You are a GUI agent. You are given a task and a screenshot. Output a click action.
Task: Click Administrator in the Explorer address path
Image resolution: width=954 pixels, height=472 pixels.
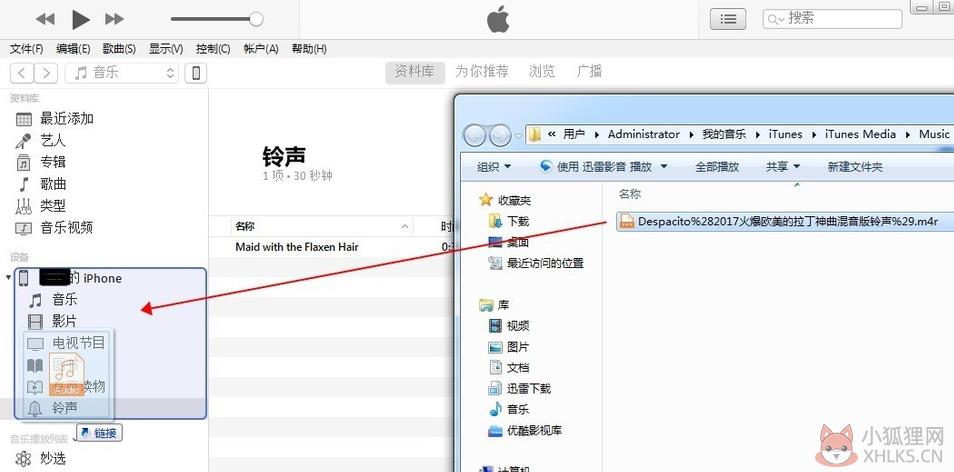click(x=644, y=134)
